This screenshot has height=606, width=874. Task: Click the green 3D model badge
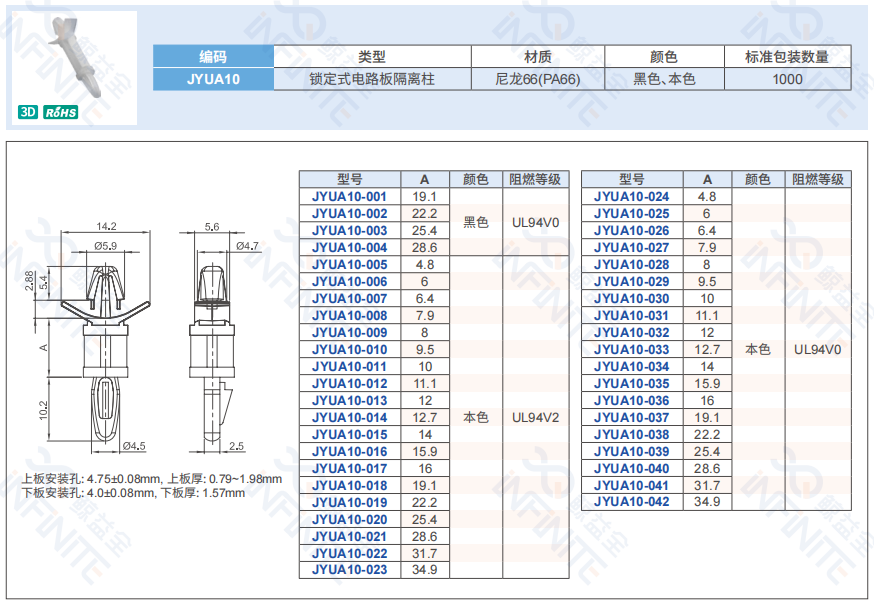28,113
